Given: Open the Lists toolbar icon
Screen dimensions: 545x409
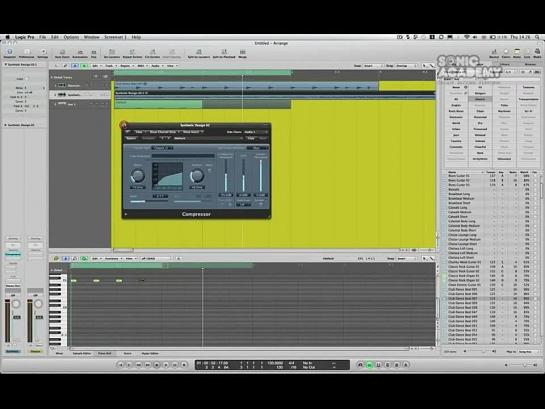Looking at the screenshot, I should 527,53.
